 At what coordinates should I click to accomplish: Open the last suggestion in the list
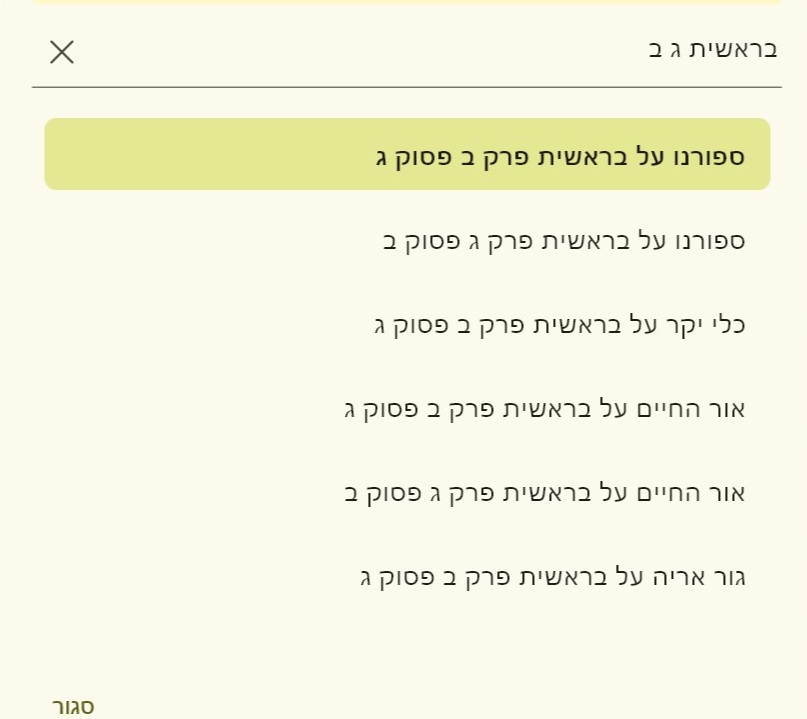tap(552, 577)
